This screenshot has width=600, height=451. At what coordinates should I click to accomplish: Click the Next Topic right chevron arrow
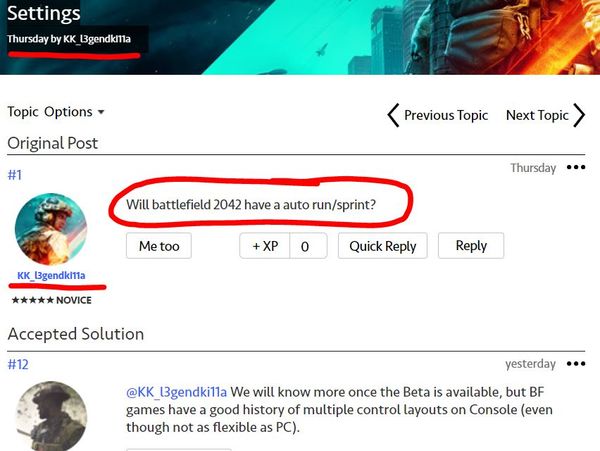[x=579, y=115]
